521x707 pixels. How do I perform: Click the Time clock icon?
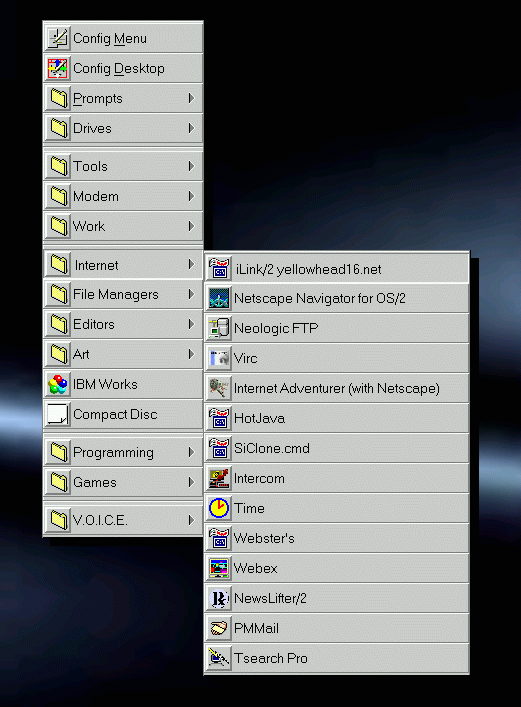[220, 508]
